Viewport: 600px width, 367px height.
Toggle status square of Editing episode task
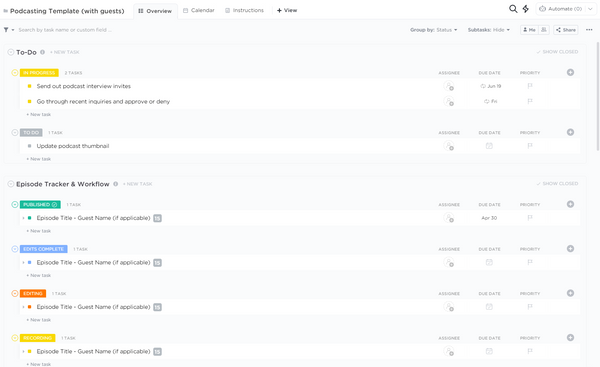(x=29, y=307)
